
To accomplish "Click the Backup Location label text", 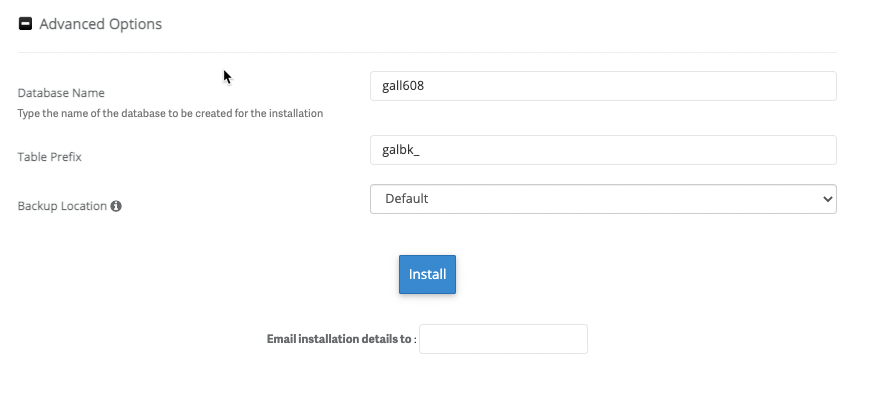I will 62,206.
